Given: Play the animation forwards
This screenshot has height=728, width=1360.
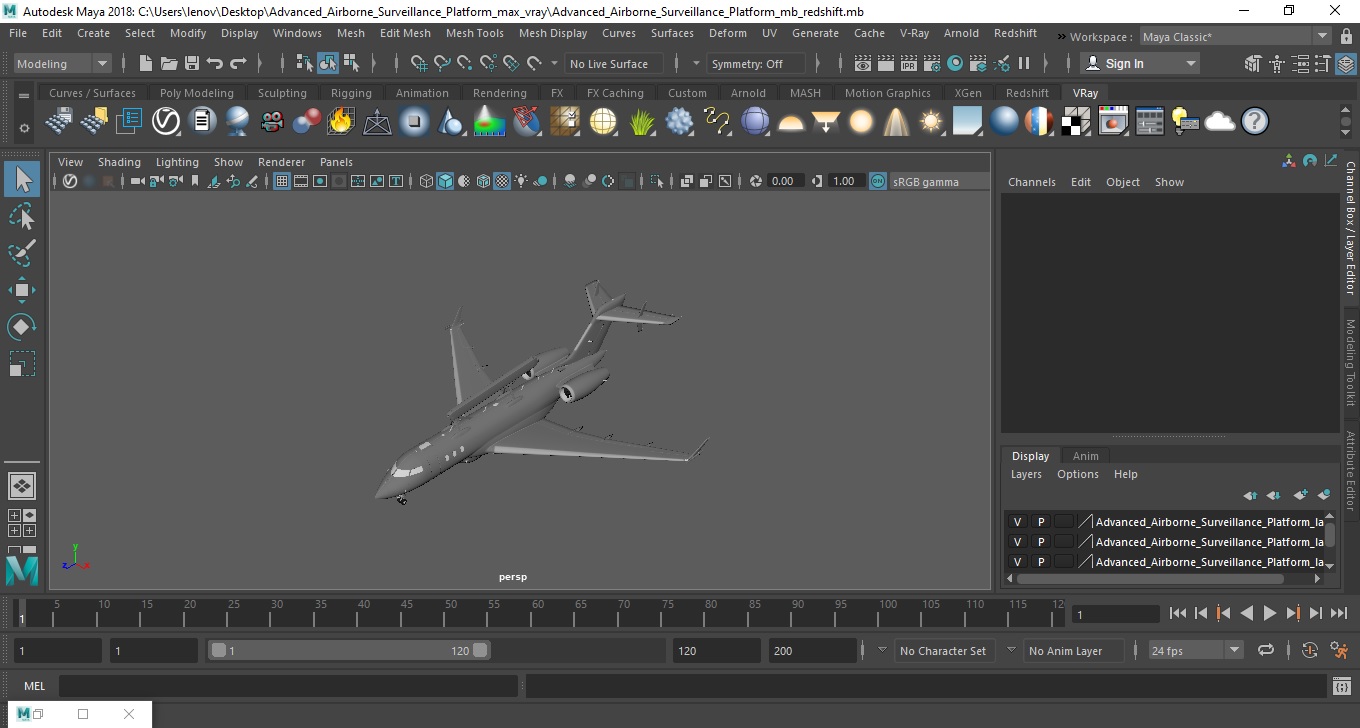Looking at the screenshot, I should tap(1269, 613).
